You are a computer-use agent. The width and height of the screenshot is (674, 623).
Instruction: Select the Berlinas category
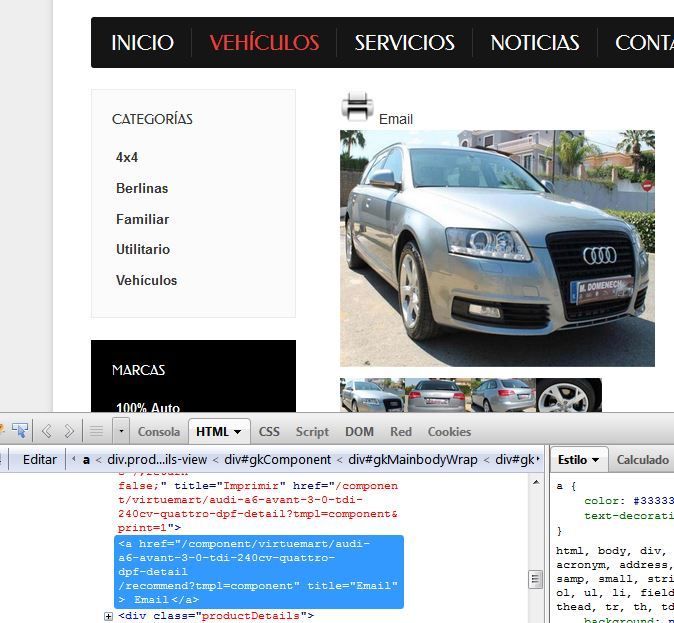142,188
